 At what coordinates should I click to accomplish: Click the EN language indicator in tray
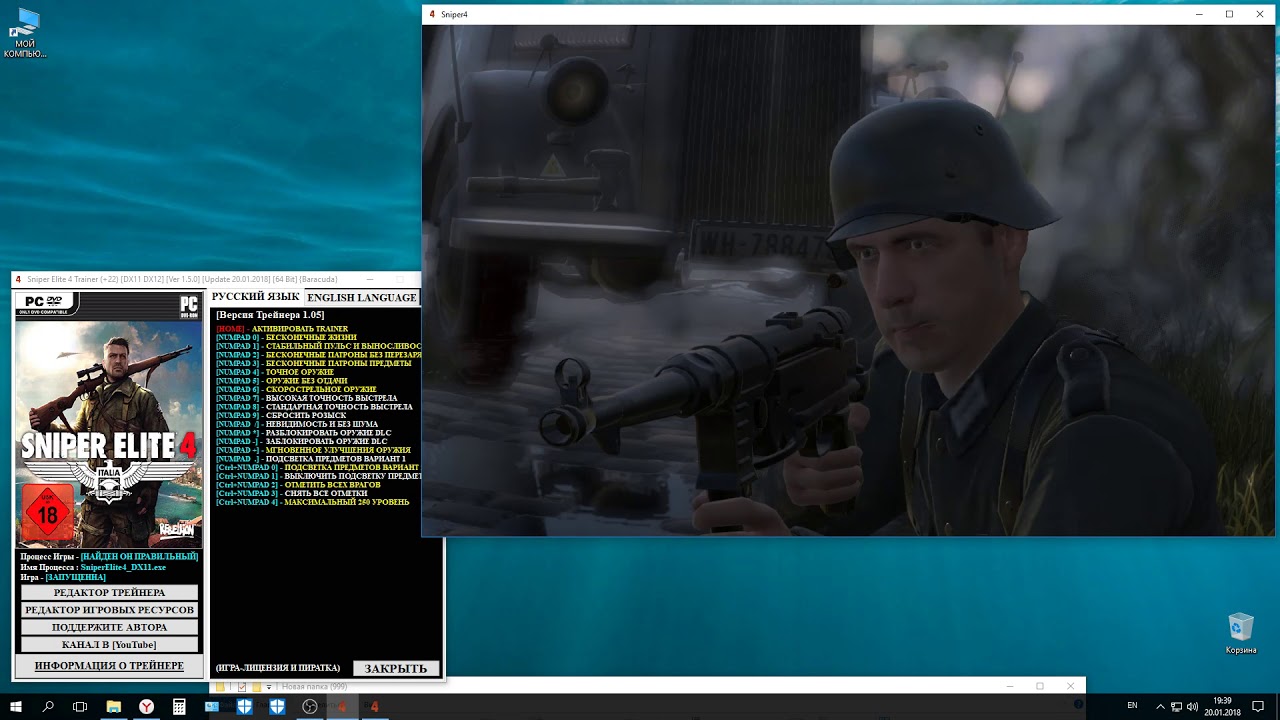click(1132, 706)
